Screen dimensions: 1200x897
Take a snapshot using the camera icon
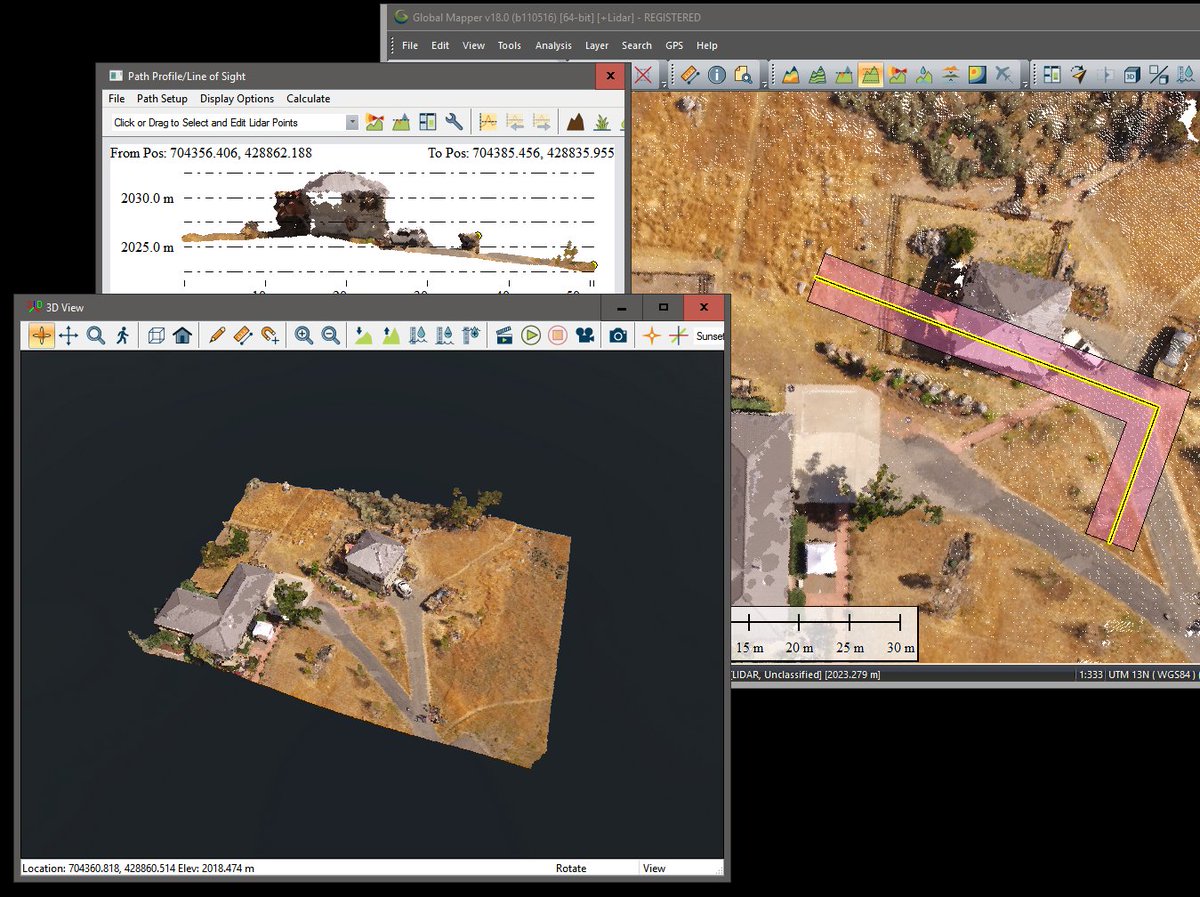(x=617, y=336)
